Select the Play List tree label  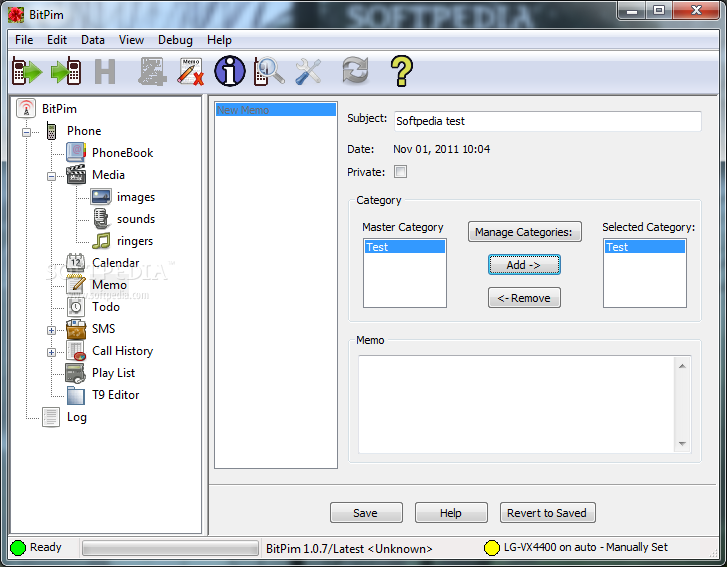[x=114, y=373]
